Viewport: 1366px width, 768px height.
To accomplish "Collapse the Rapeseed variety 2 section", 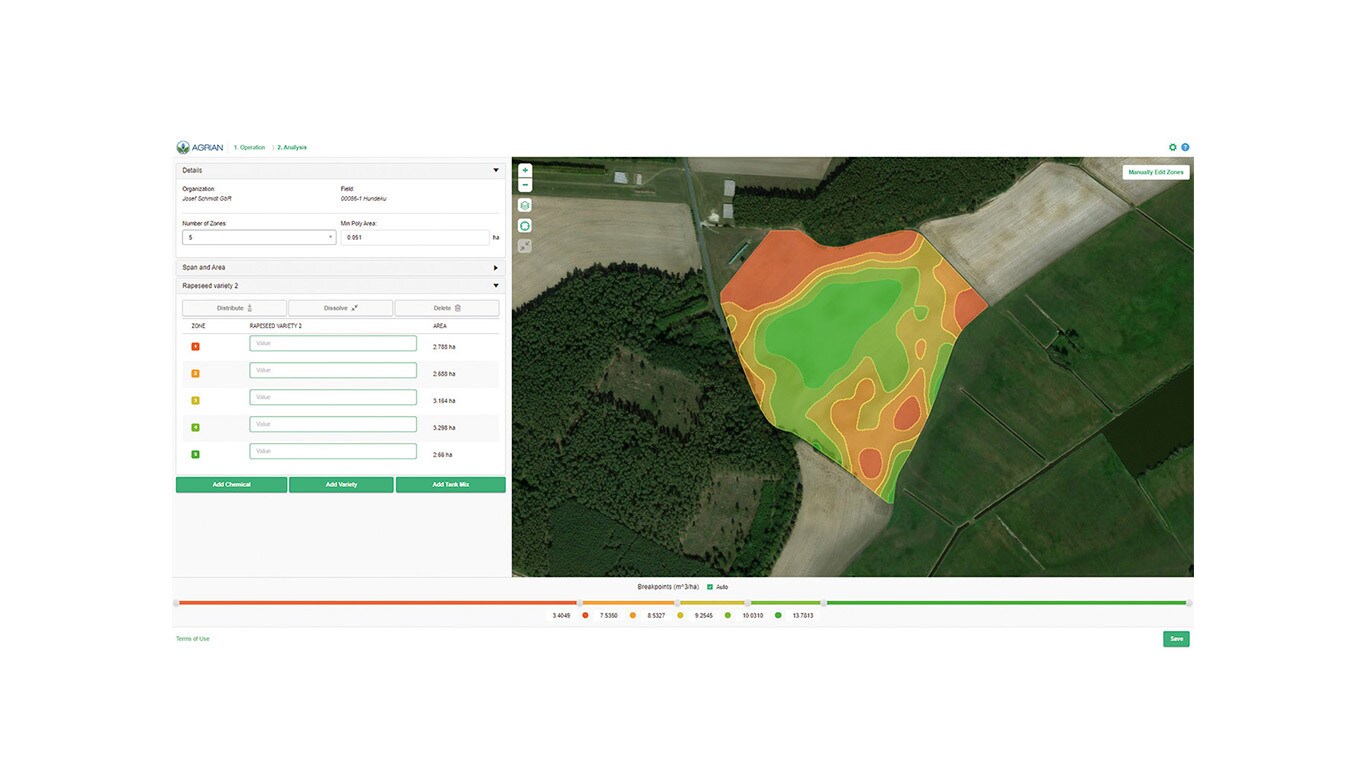I will click(495, 286).
